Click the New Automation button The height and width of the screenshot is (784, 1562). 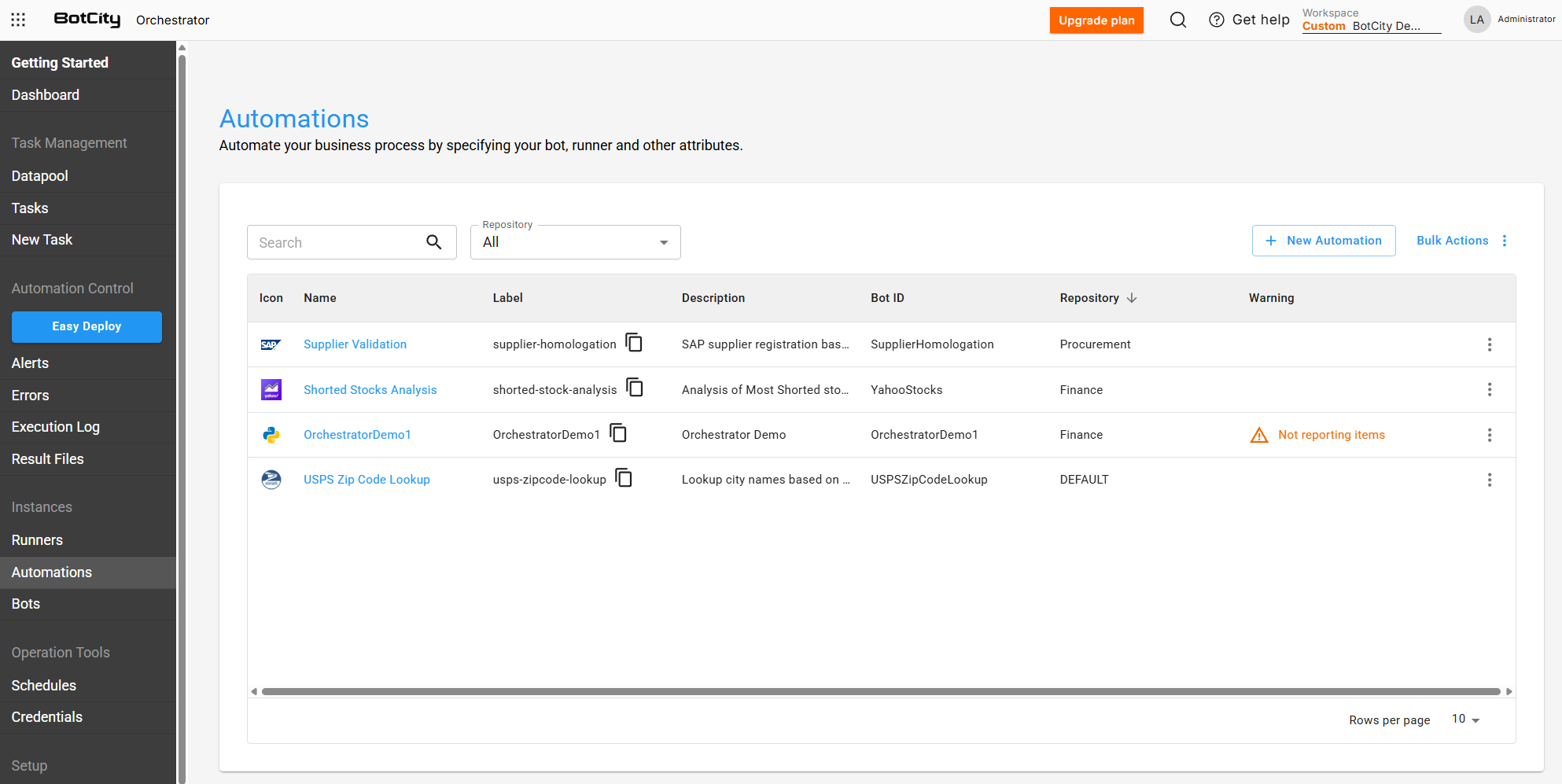[1324, 241]
